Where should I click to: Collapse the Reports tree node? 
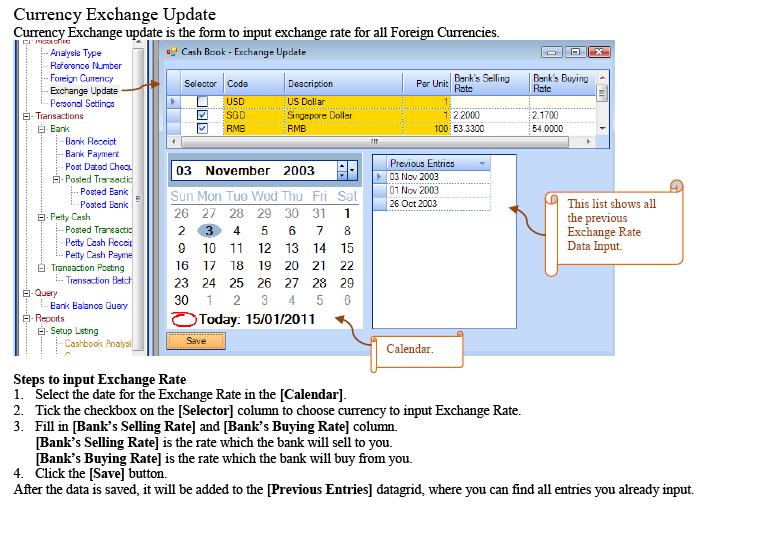click(27, 318)
